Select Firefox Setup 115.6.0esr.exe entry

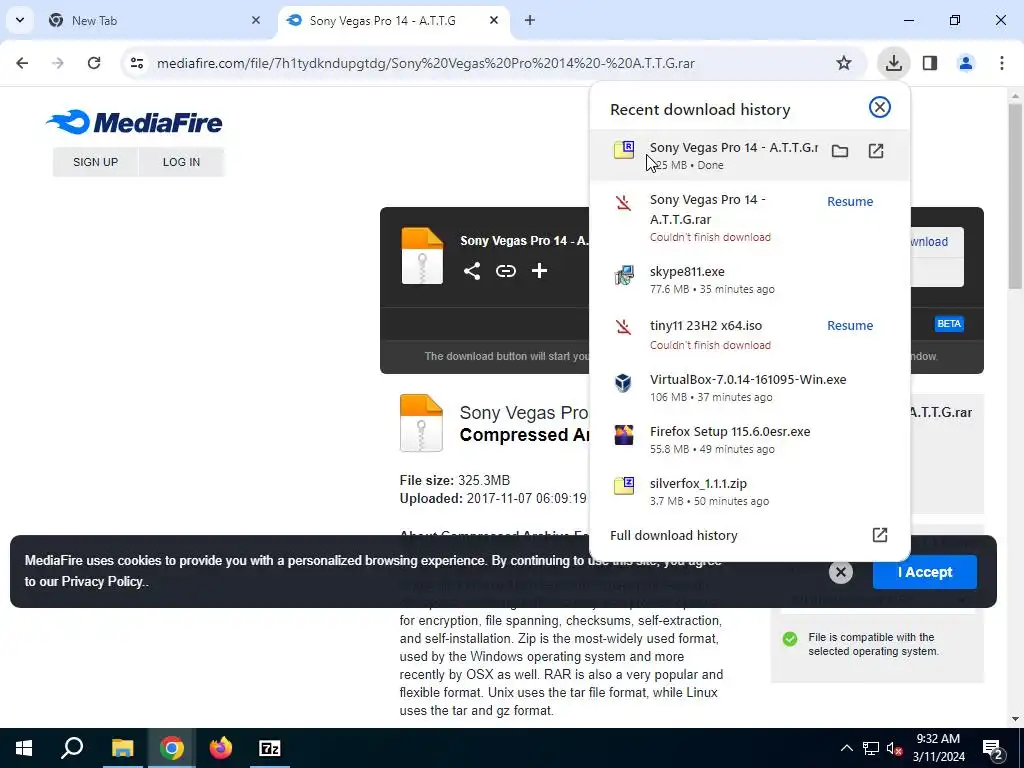click(x=749, y=440)
